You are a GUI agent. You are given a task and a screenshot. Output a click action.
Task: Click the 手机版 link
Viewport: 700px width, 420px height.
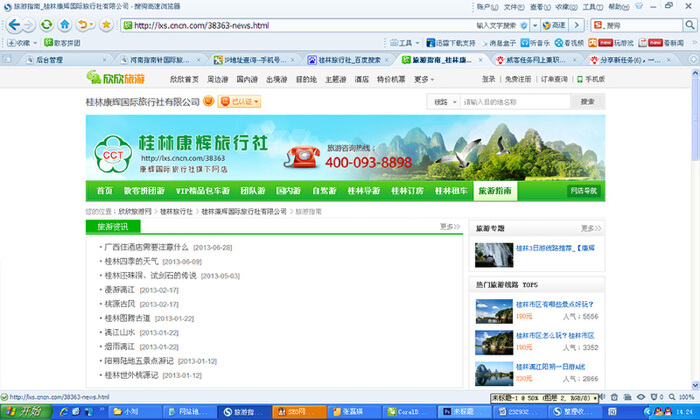[x=591, y=79]
